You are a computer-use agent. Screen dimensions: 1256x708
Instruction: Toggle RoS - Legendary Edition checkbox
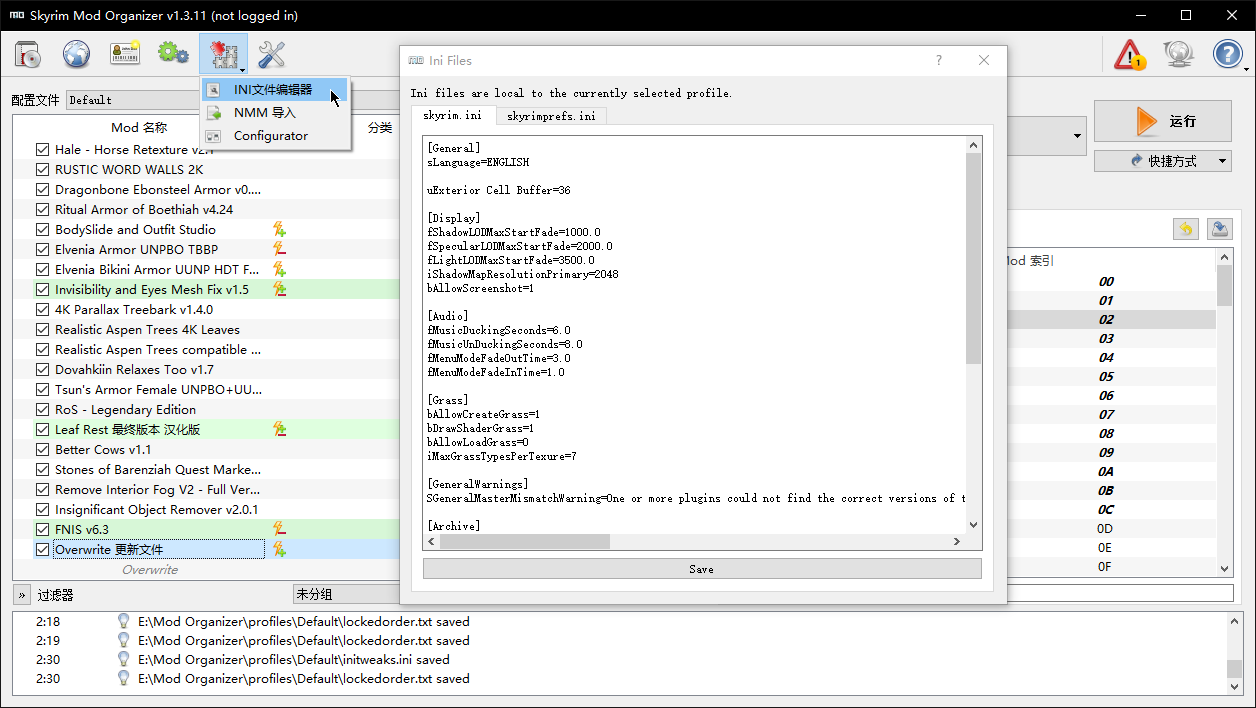point(42,410)
